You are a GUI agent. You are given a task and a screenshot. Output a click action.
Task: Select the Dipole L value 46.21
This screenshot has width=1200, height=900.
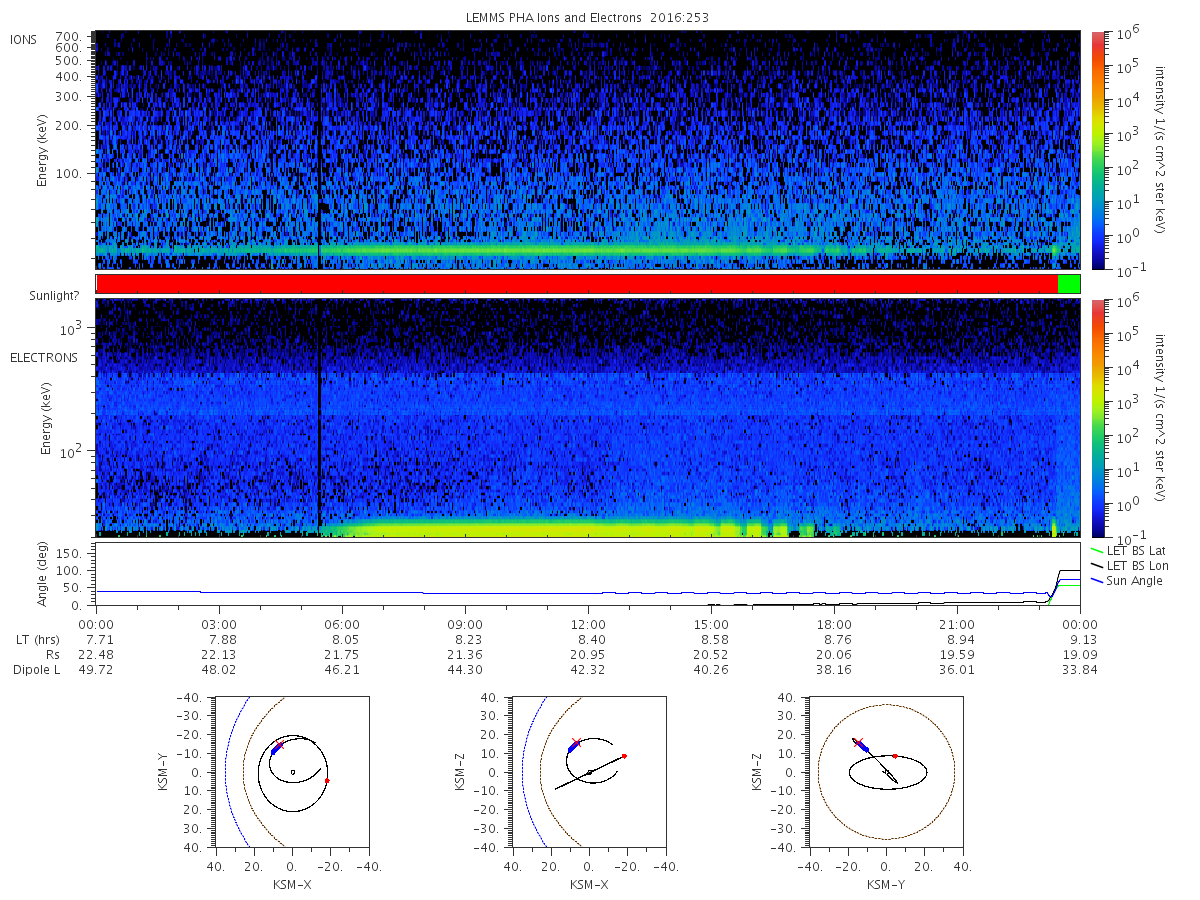pos(342,669)
